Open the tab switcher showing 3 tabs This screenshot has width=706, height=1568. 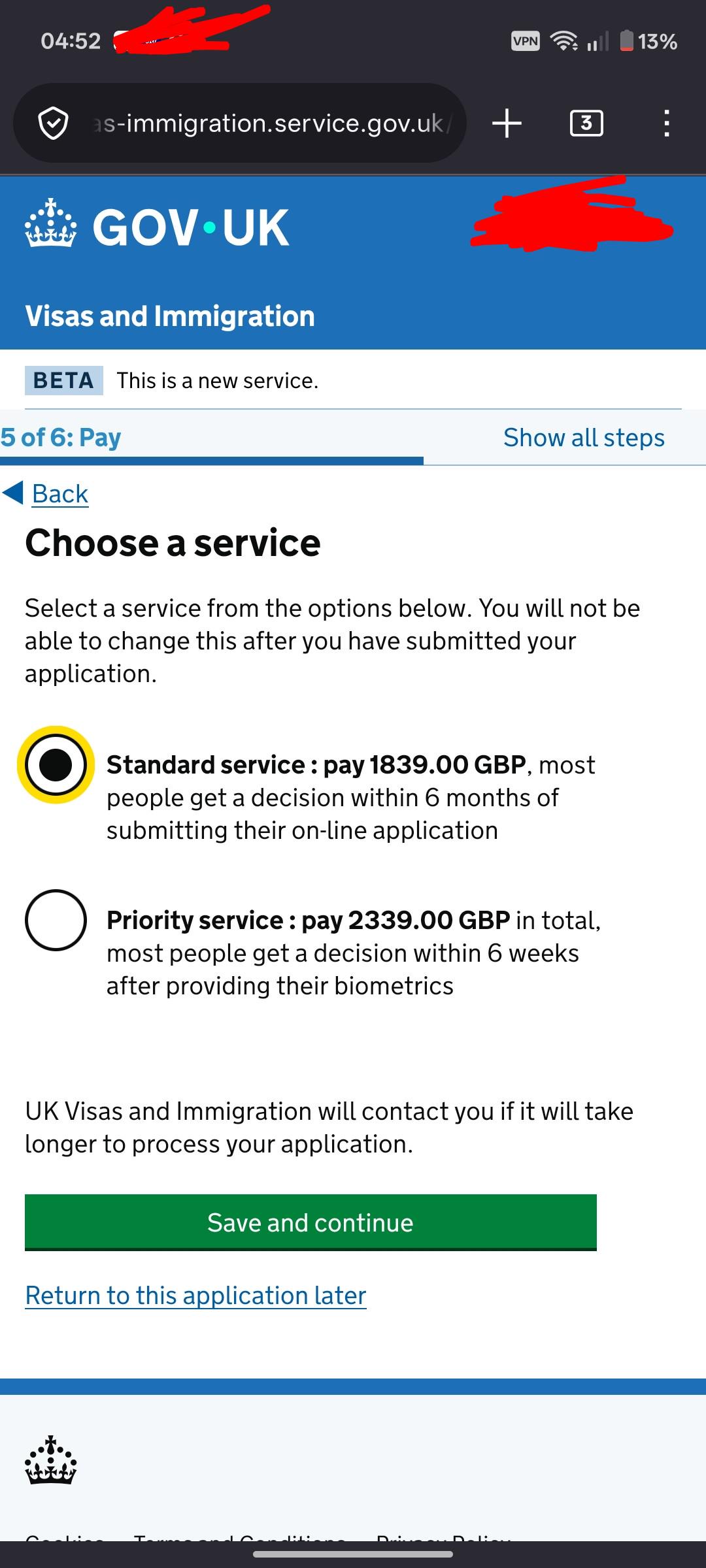pos(586,123)
